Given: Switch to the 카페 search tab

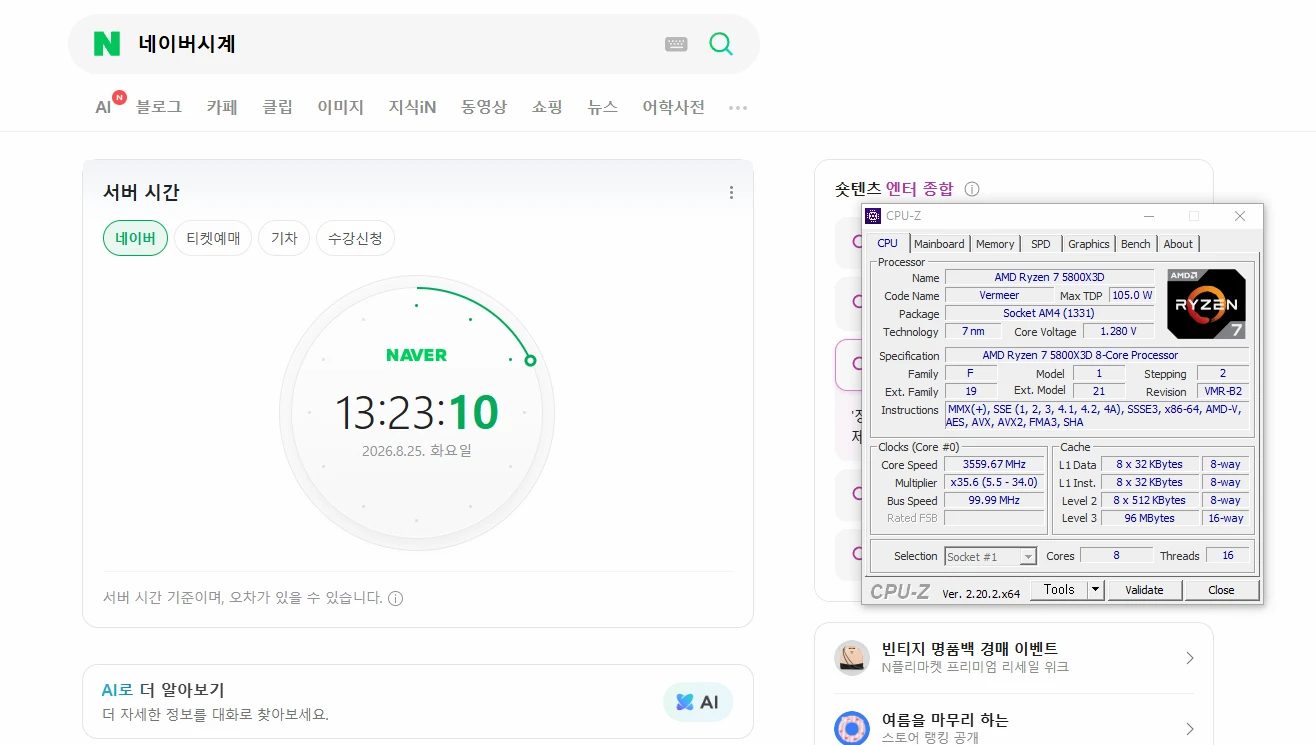Looking at the screenshot, I should (x=222, y=107).
